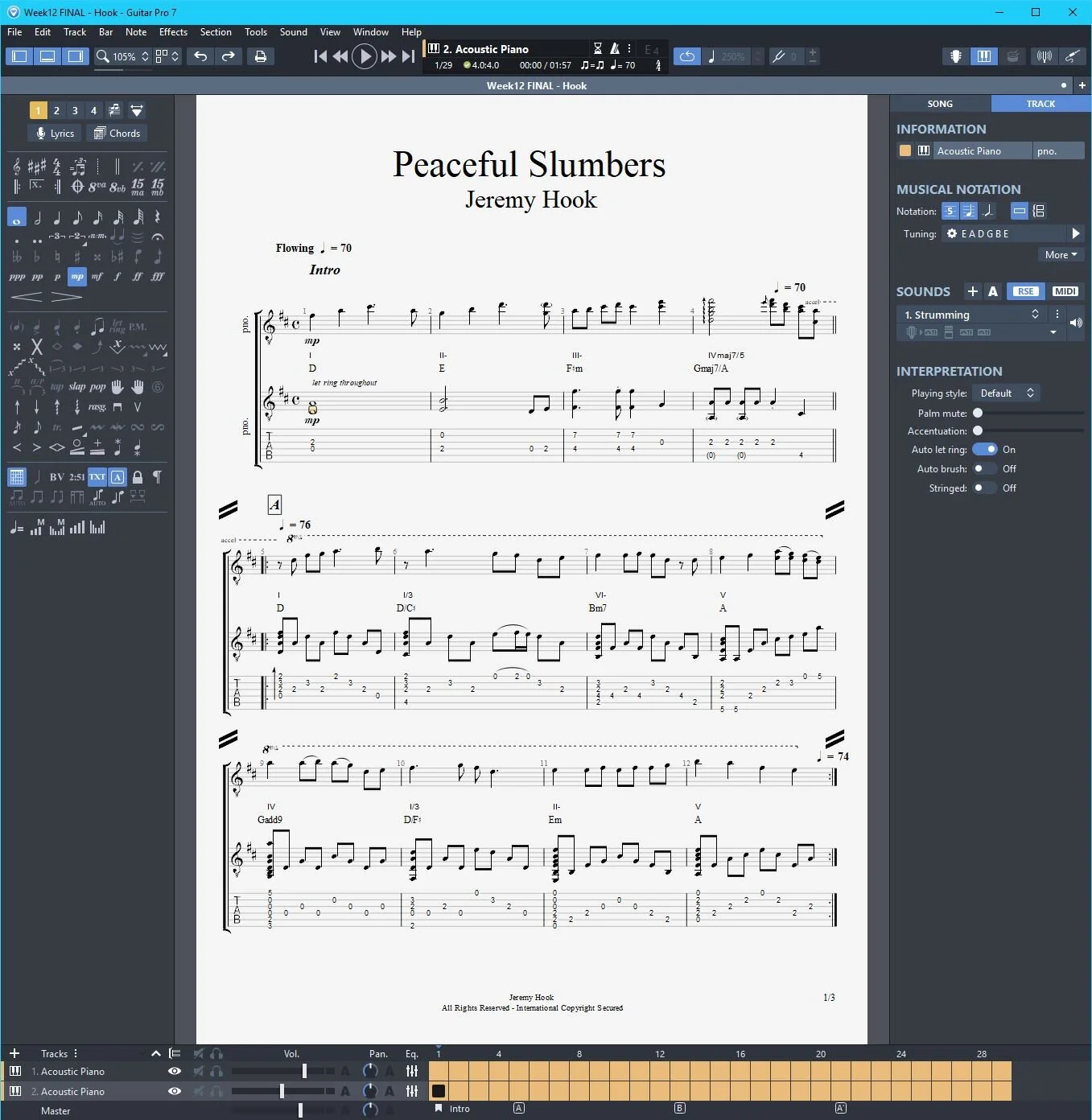Image resolution: width=1092 pixels, height=1120 pixels.
Task: Switch the sound engine to MIDI
Action: (x=1065, y=291)
